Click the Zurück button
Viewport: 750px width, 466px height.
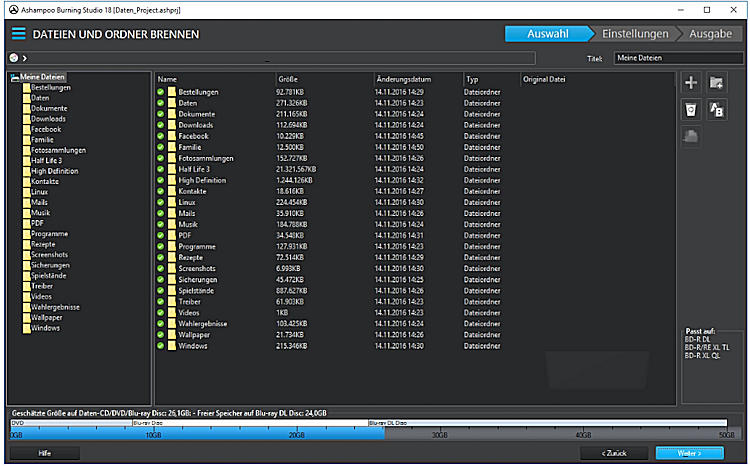614,453
